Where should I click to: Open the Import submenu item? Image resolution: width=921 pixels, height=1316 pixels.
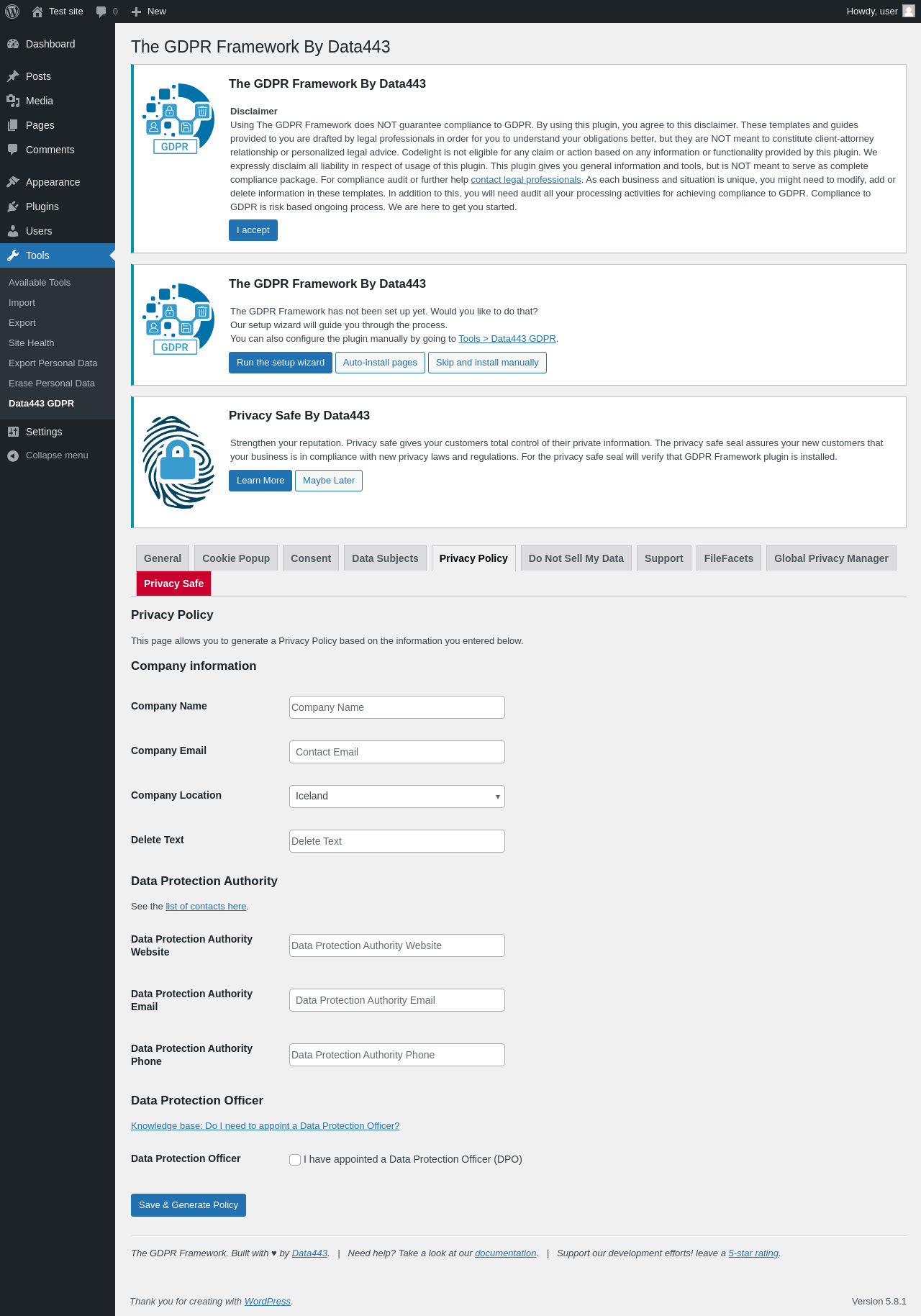point(22,303)
